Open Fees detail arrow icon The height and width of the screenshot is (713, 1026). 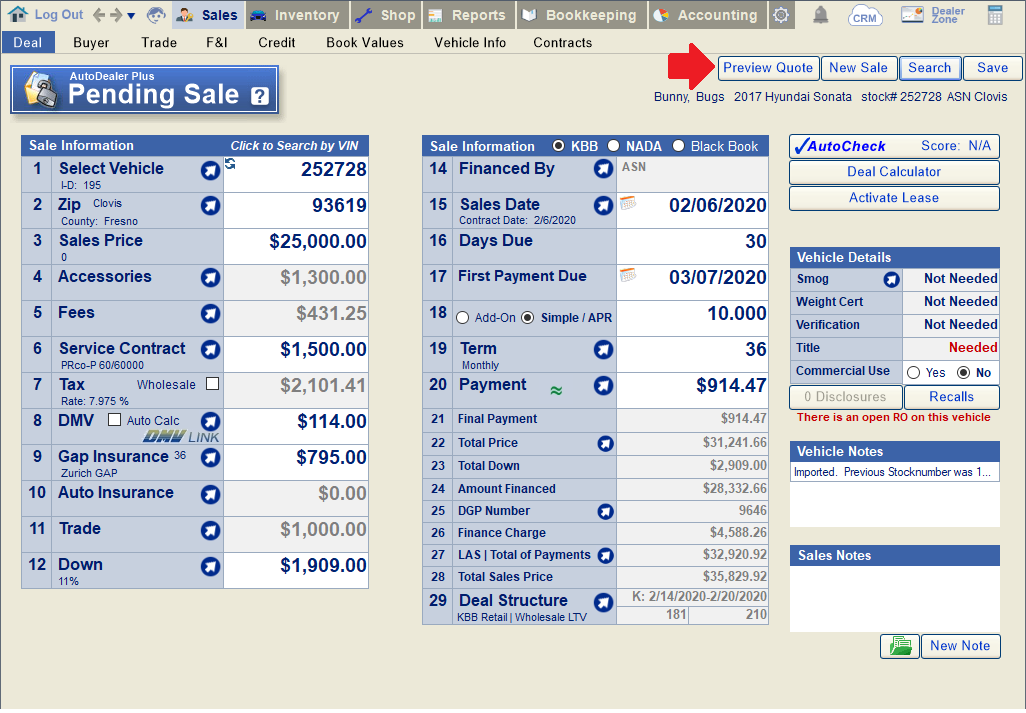210,314
